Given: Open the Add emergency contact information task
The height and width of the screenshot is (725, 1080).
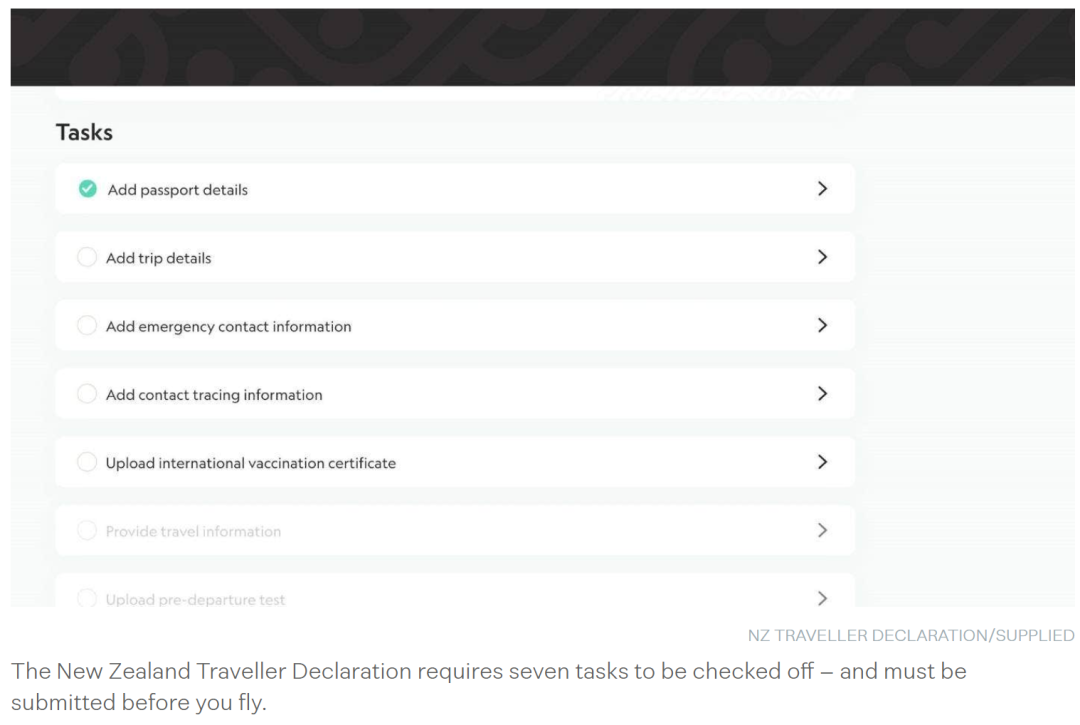Looking at the screenshot, I should tap(455, 325).
